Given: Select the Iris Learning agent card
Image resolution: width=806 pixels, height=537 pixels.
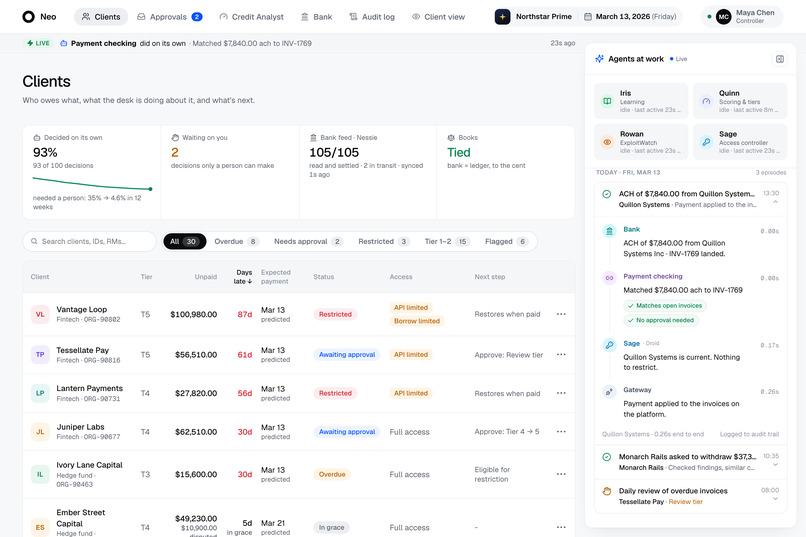Looking at the screenshot, I should point(641,101).
